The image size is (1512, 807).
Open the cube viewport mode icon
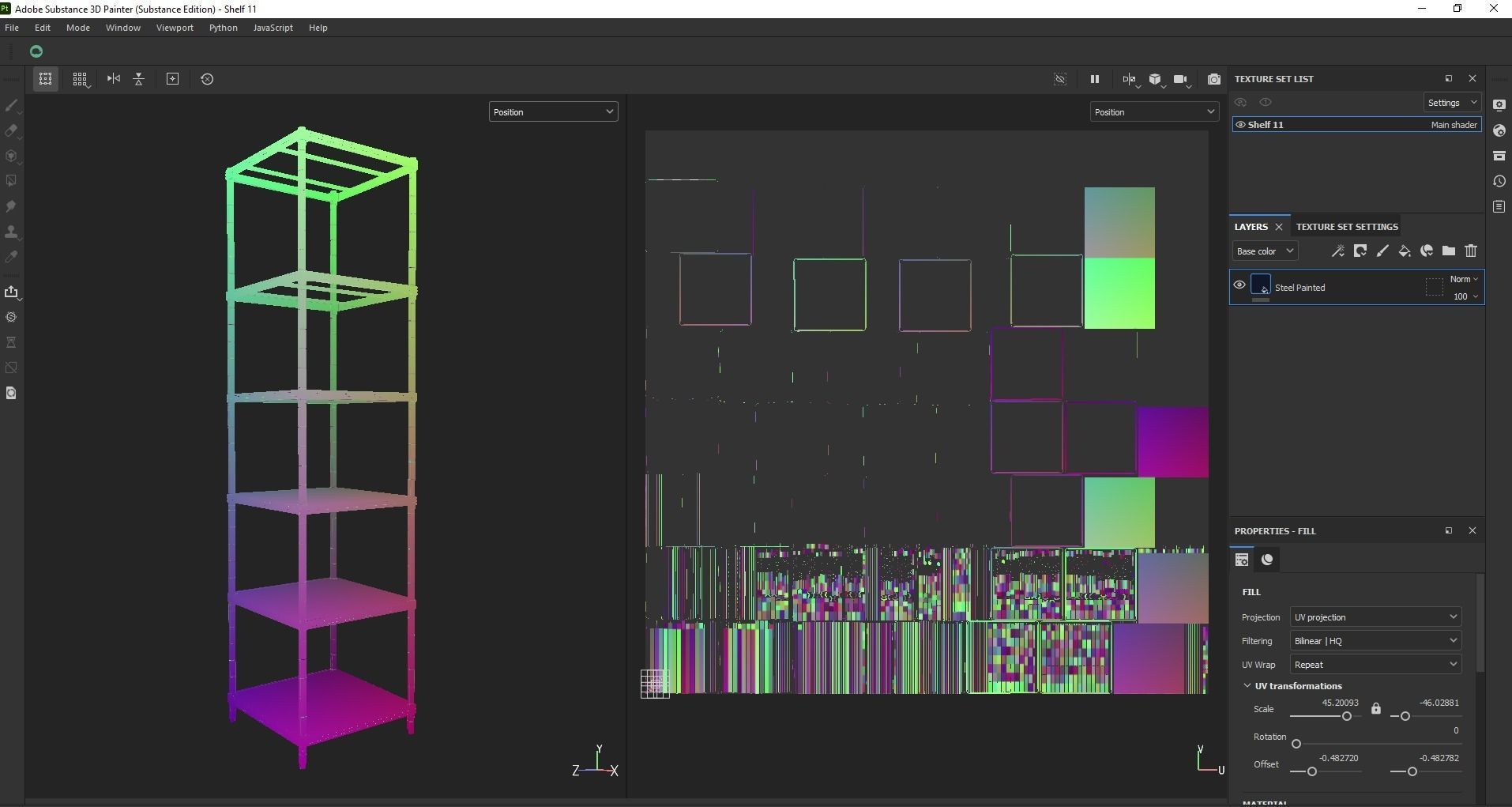[x=1156, y=79]
